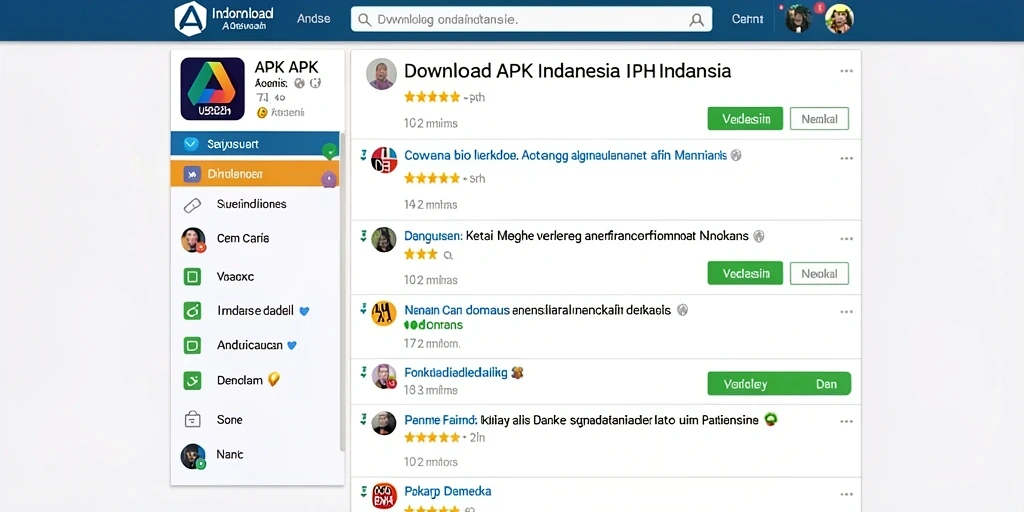Click Nemkal button in Download APK row

[x=819, y=119]
